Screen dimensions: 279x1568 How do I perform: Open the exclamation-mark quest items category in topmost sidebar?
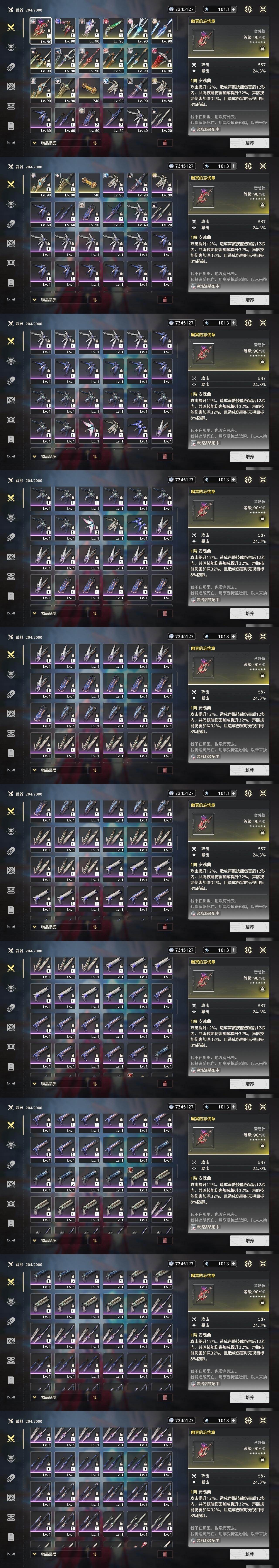10,125
